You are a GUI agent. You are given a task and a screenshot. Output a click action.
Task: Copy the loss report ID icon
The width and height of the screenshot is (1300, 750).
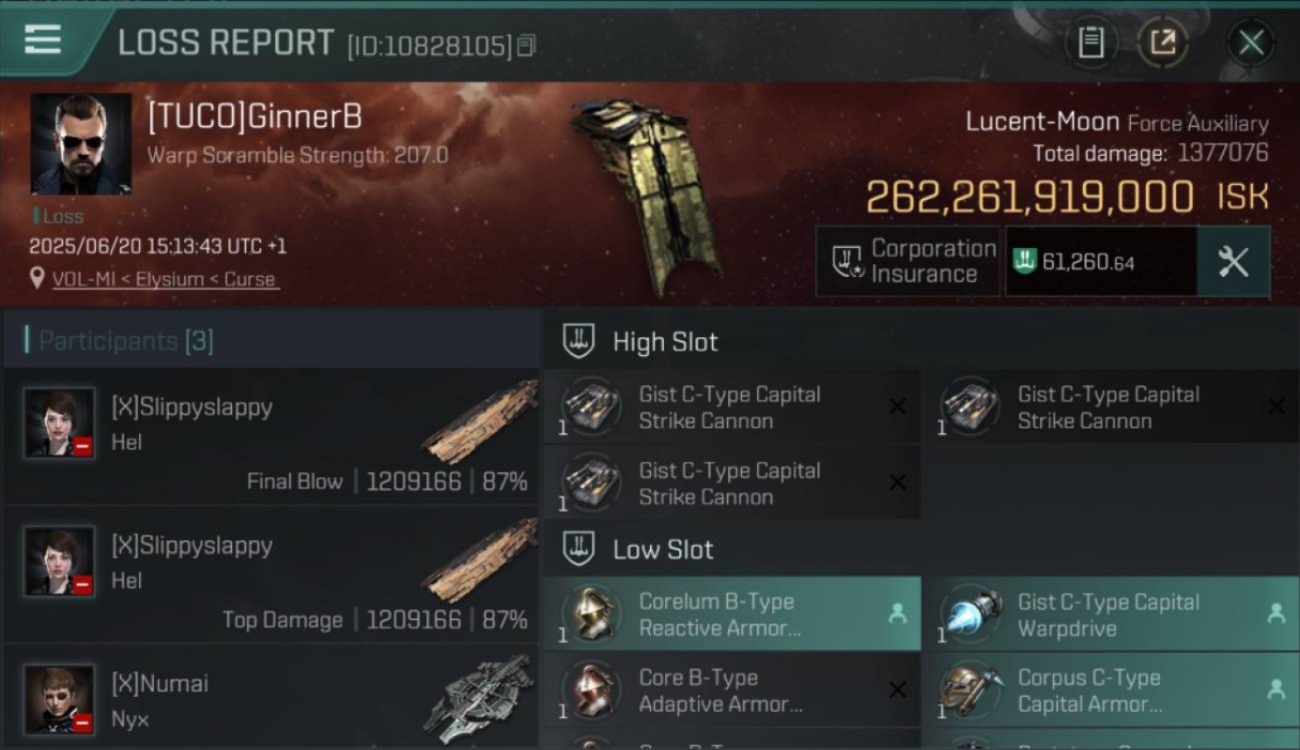(x=527, y=45)
